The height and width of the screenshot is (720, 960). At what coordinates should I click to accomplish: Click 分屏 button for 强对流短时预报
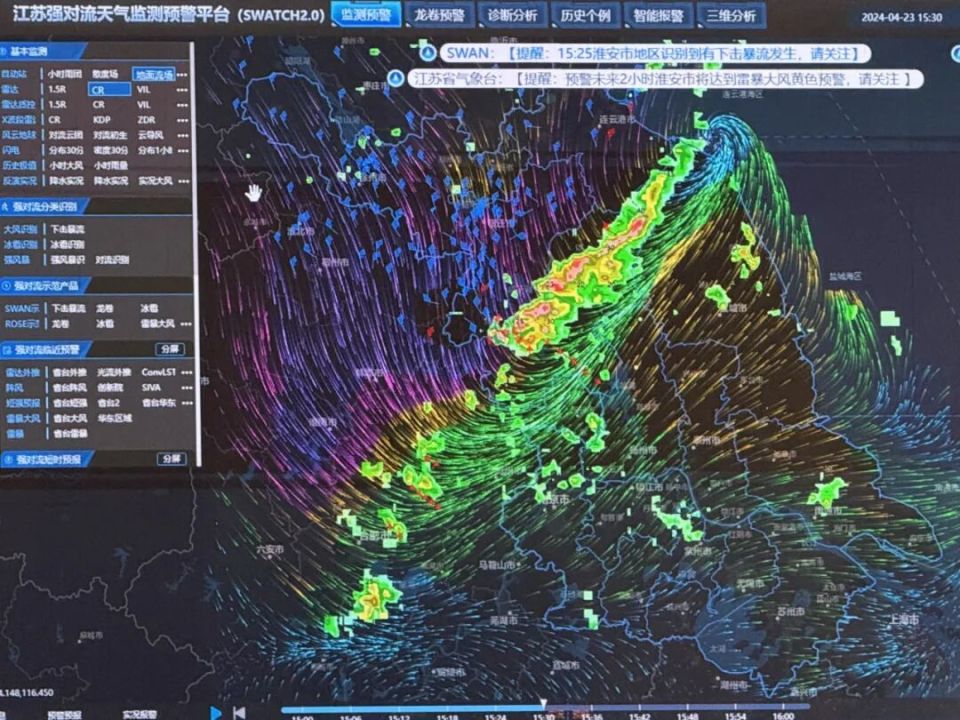coord(172,459)
